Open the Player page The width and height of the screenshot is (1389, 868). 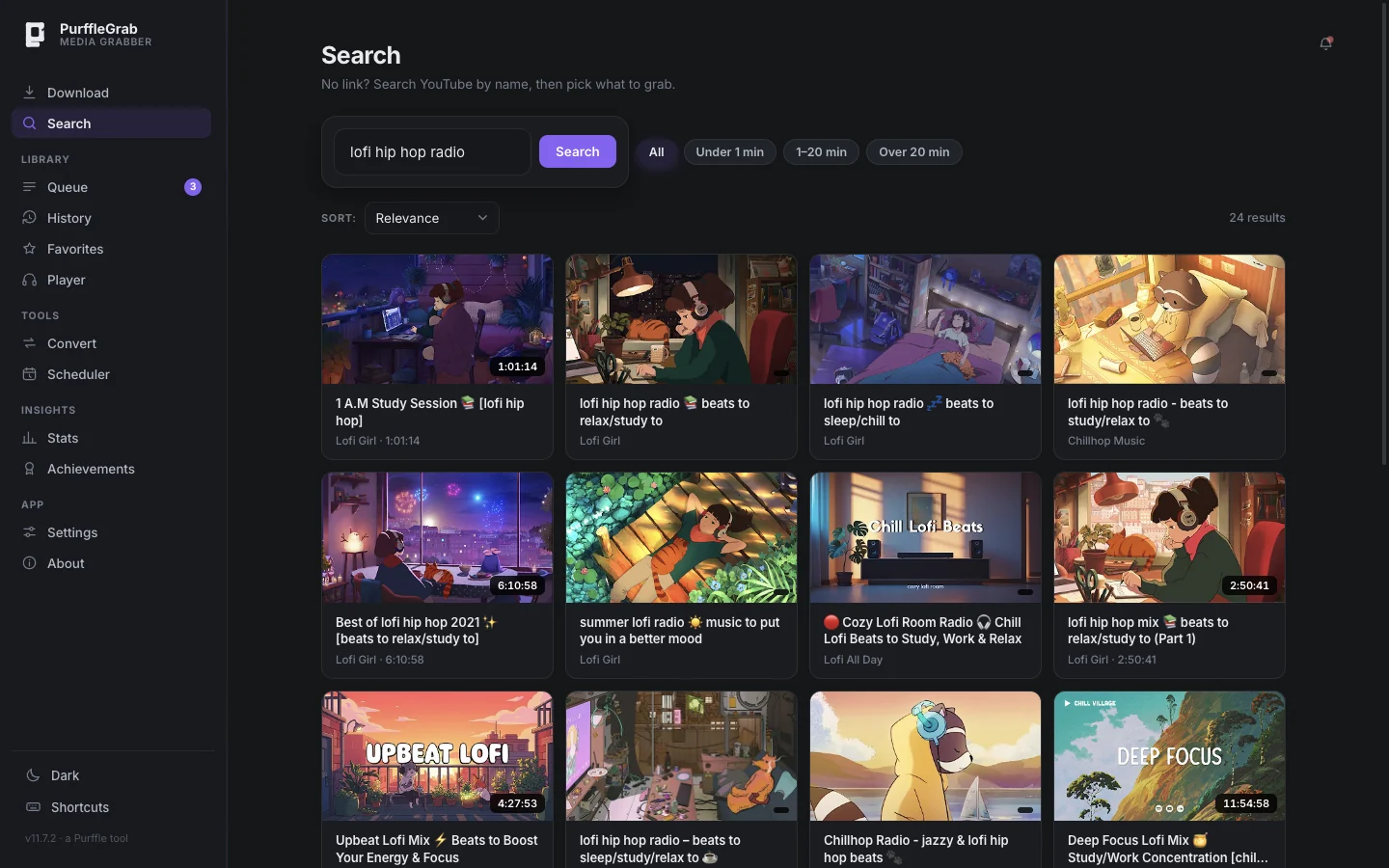[111, 280]
